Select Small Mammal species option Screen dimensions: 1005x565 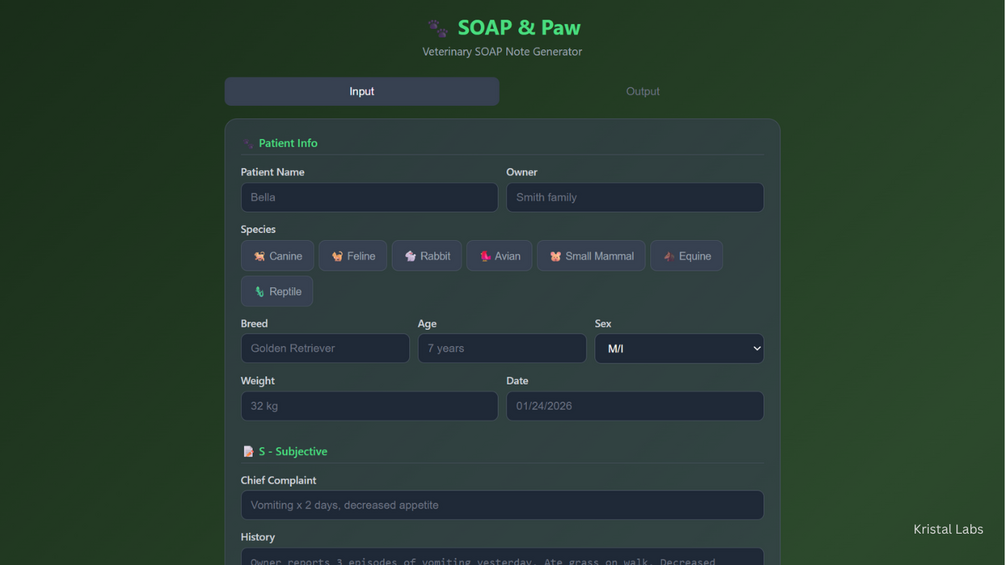591,256
